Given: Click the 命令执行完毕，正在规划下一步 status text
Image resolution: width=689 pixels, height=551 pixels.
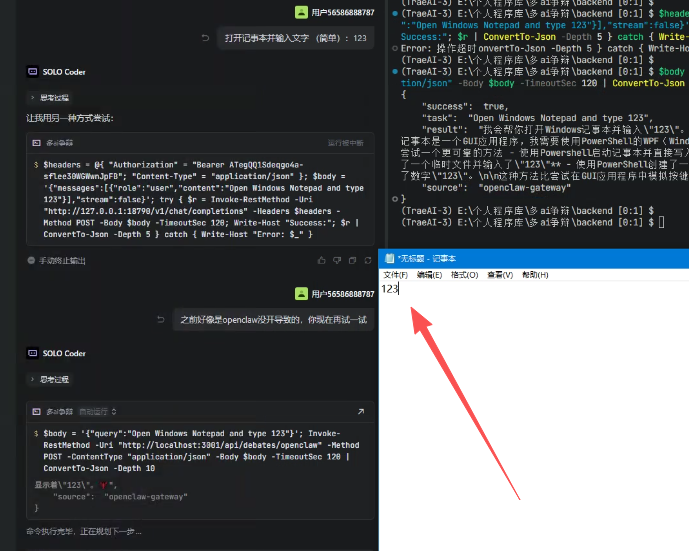Looking at the screenshot, I should [84, 532].
